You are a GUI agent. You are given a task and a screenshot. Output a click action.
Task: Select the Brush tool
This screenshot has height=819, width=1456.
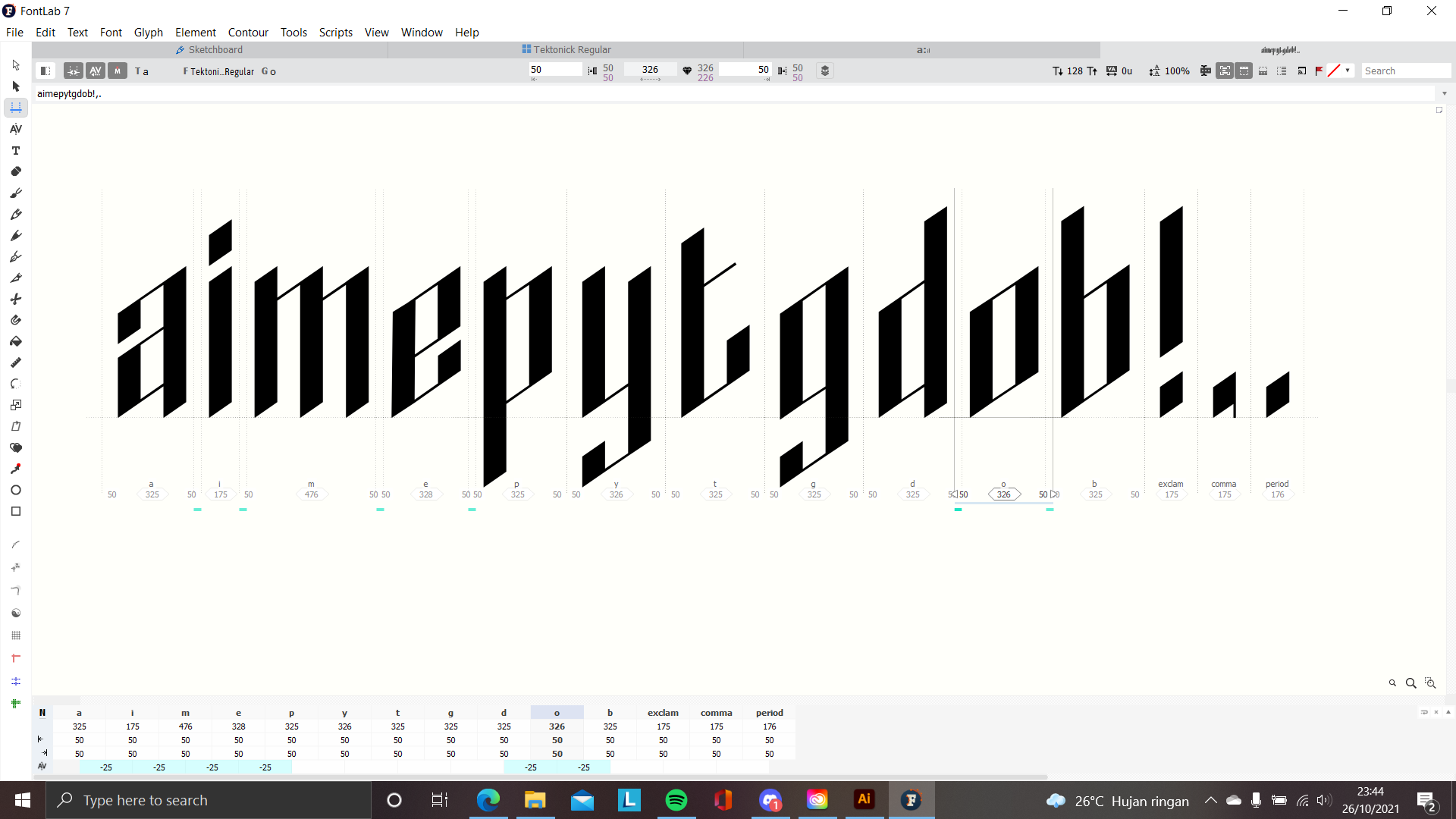click(x=16, y=193)
